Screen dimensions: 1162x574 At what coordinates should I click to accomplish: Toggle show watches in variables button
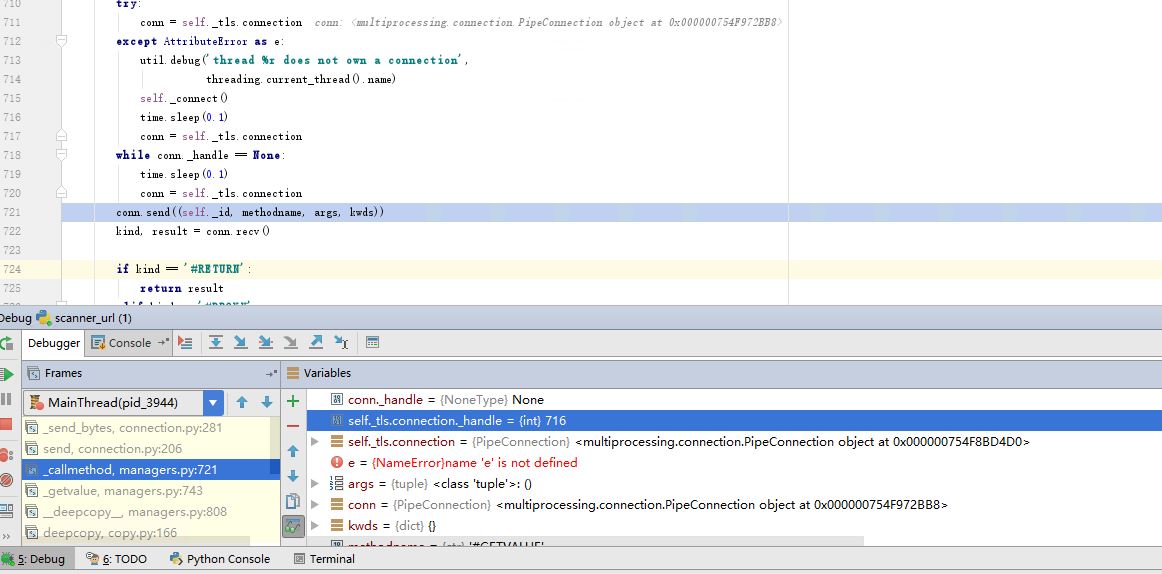293,525
